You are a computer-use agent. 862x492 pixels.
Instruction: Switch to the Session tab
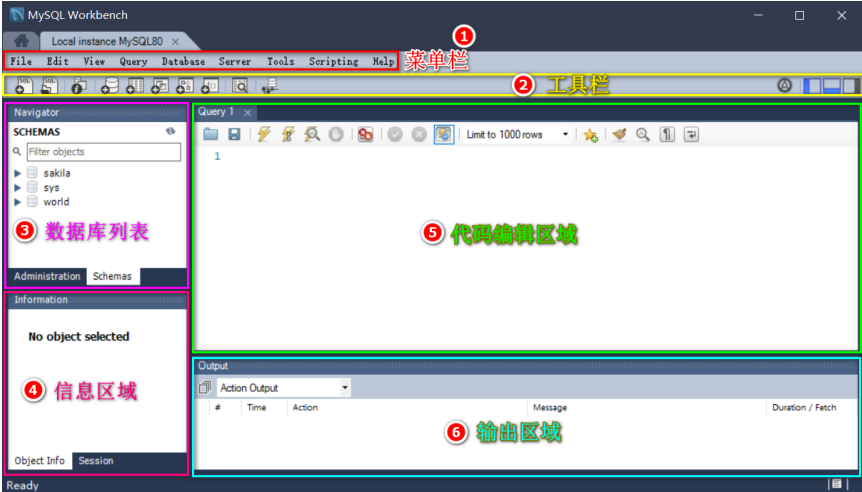pyautogui.click(x=96, y=461)
